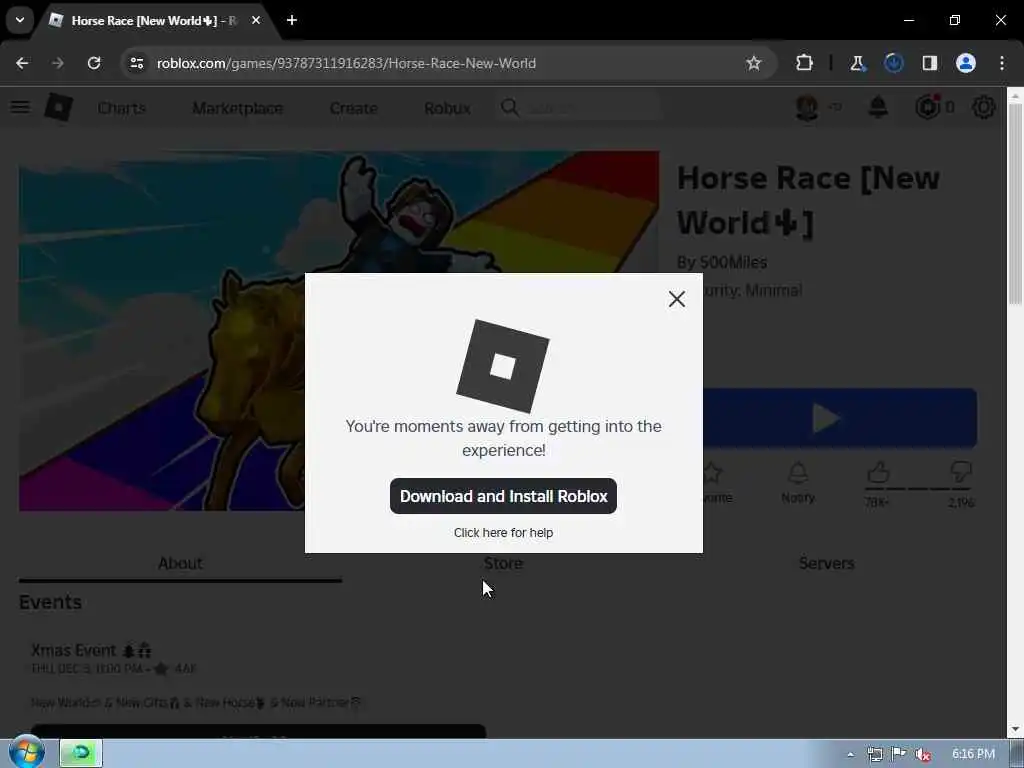Open the Windows Start button
This screenshot has height=768, width=1024.
[26, 752]
